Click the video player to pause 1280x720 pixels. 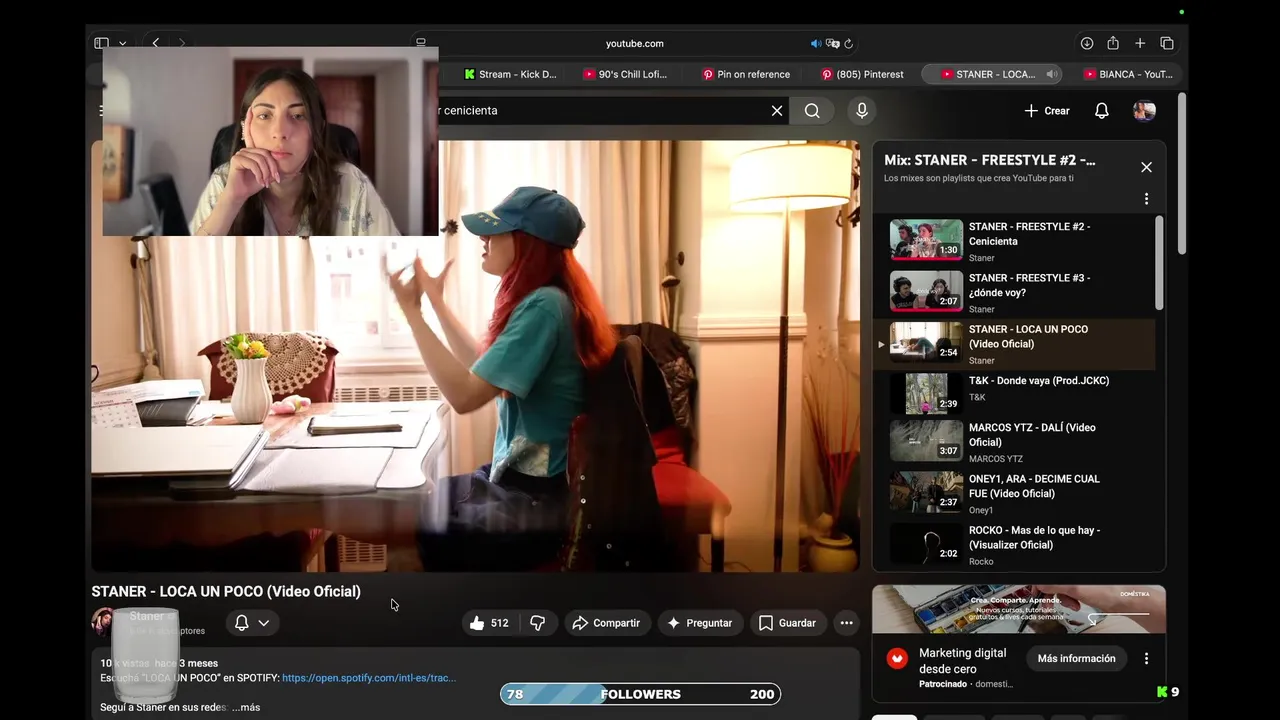[x=475, y=356]
